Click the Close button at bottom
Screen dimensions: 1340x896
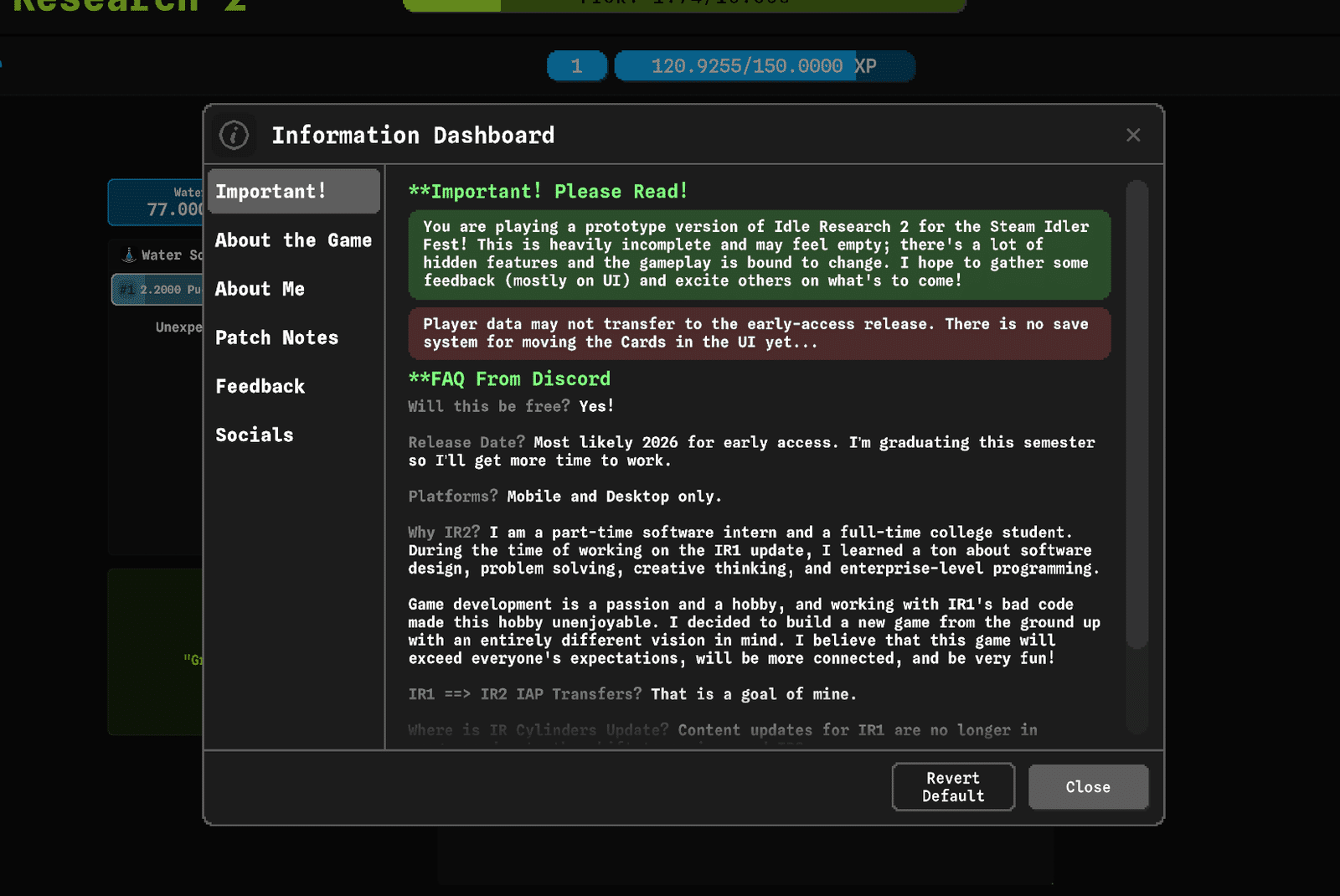1088,787
